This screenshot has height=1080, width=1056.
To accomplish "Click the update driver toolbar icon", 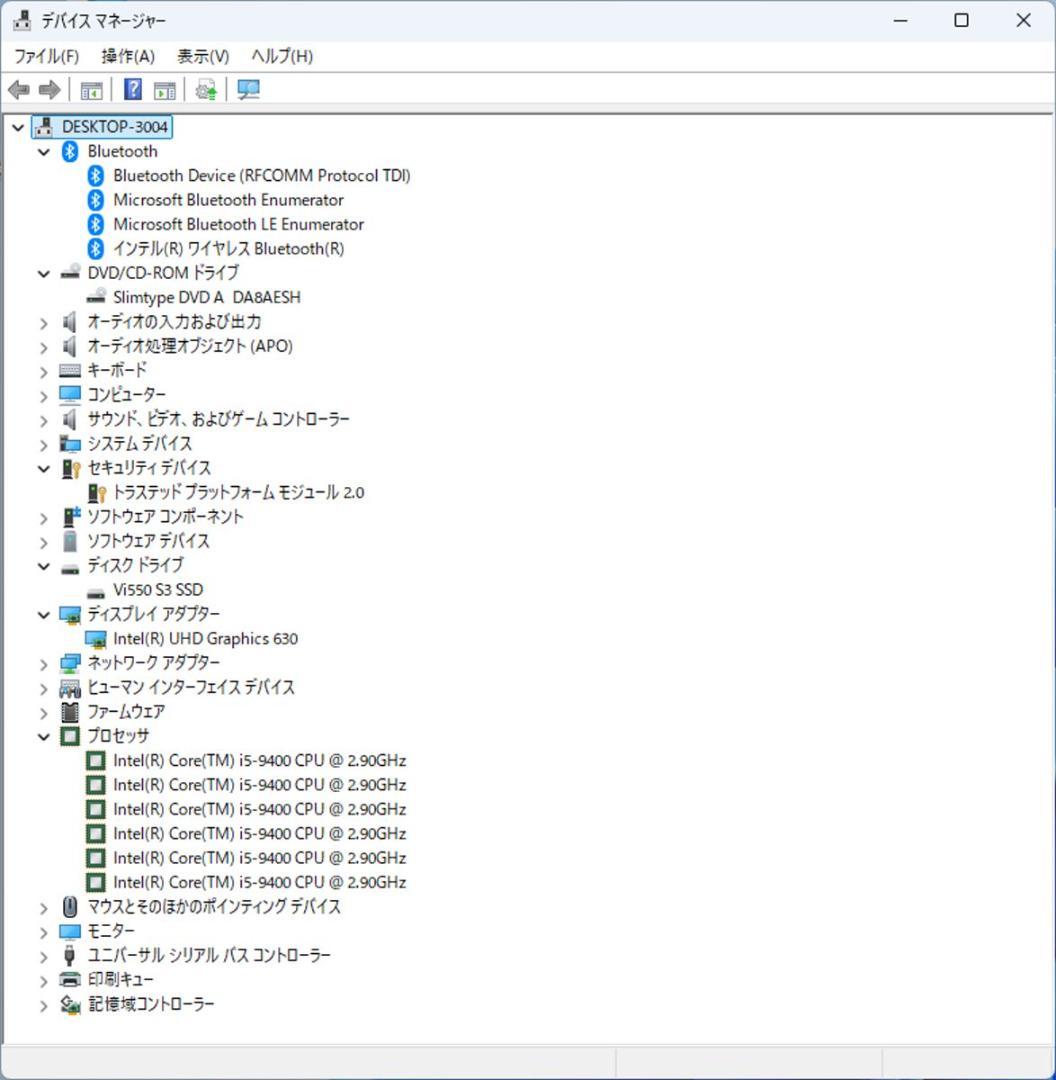I will [x=206, y=90].
